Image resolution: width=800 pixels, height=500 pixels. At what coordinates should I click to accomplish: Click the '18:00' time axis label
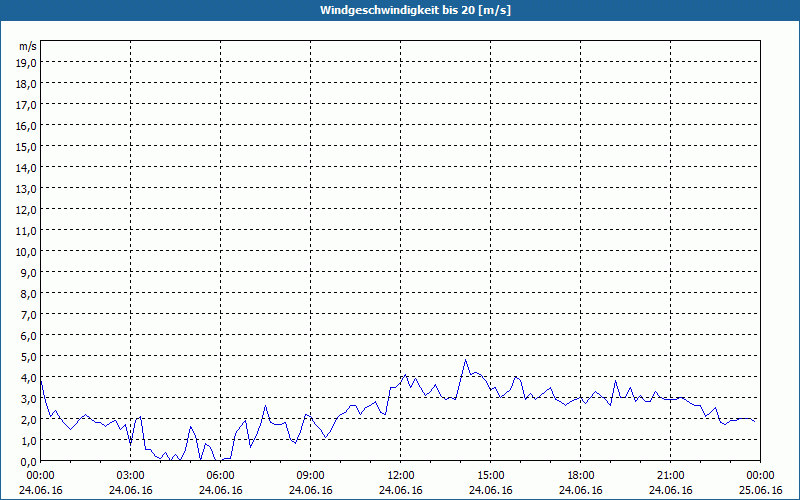point(581,476)
